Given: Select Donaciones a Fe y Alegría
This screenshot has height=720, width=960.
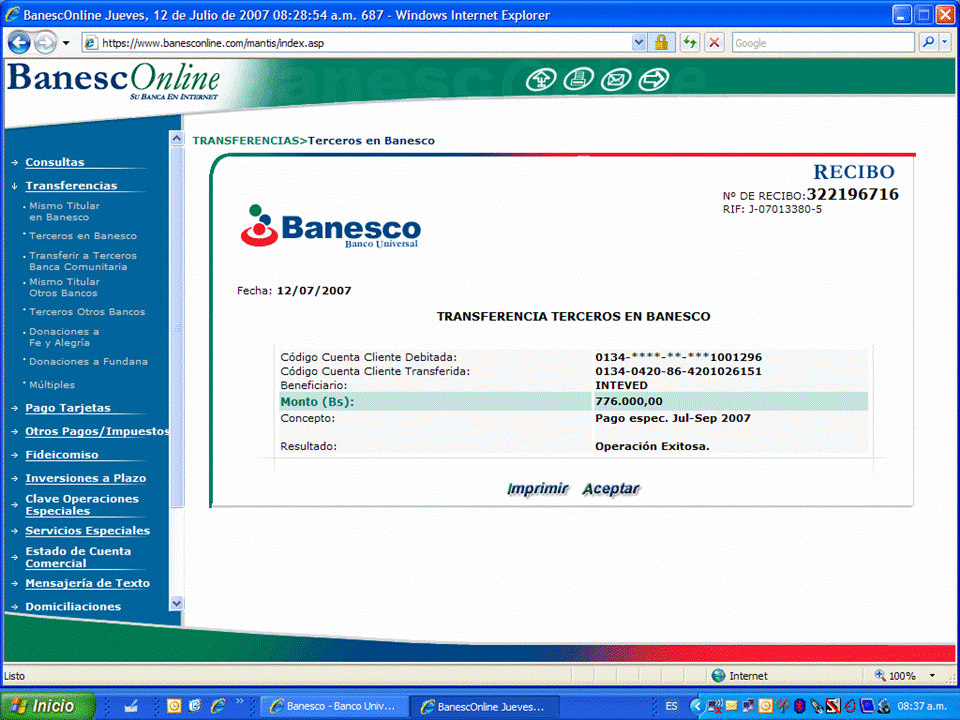Looking at the screenshot, I should [64, 337].
